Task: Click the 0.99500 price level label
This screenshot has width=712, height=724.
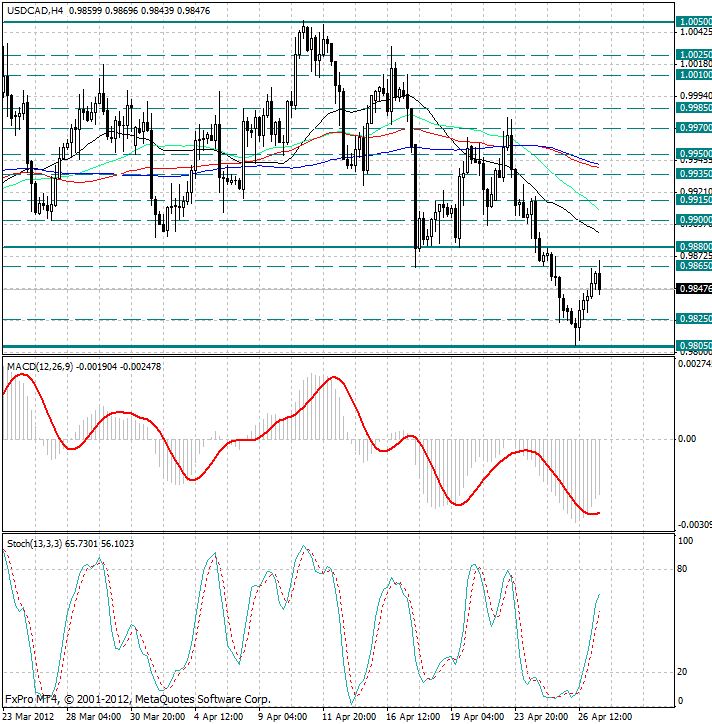Action: tap(694, 153)
